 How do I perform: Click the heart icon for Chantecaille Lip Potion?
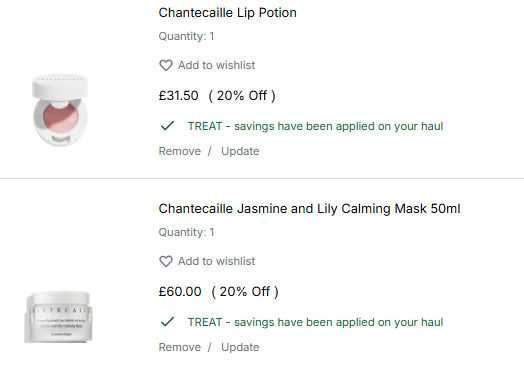click(x=166, y=65)
